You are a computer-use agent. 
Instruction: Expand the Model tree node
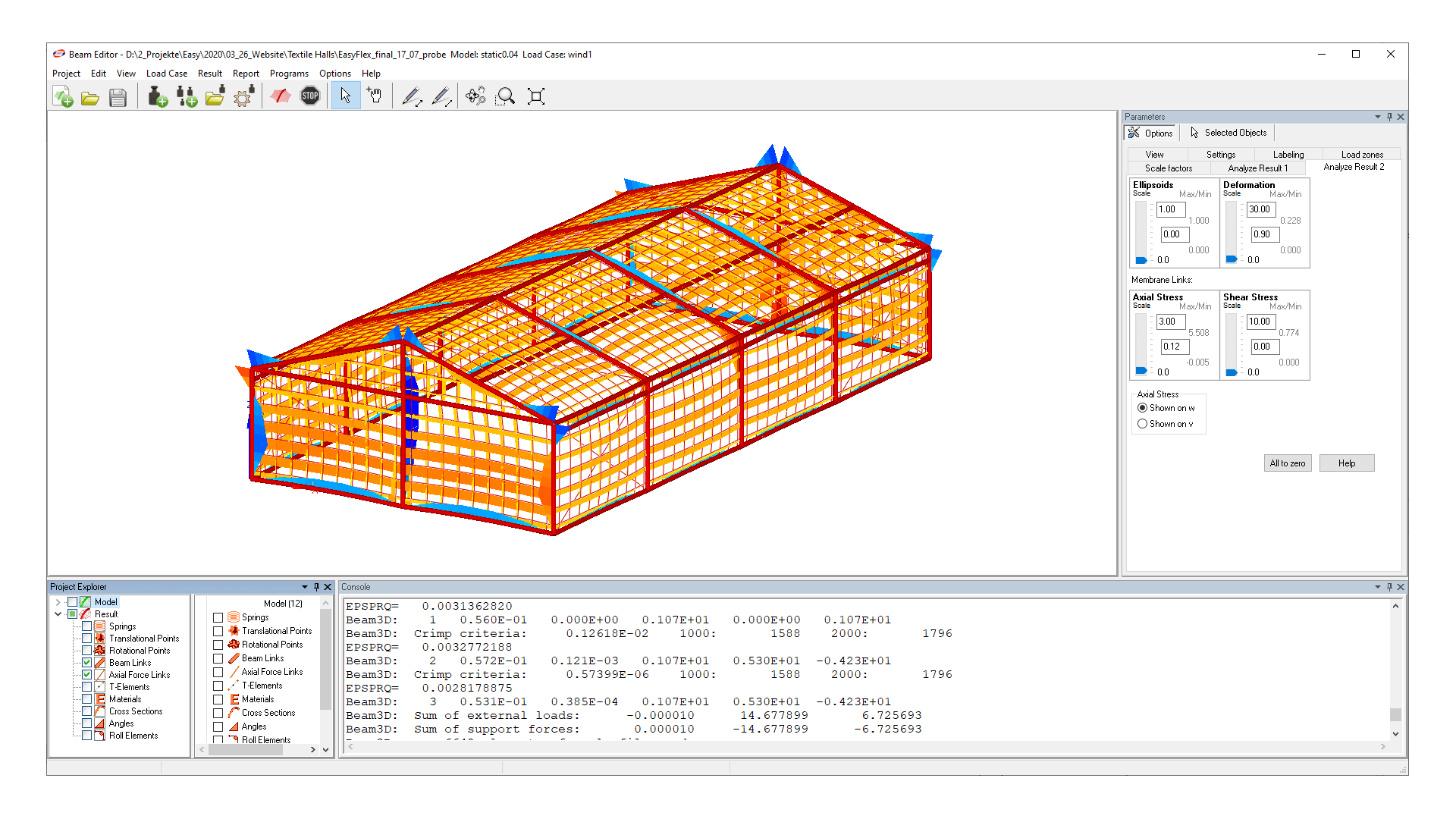[x=58, y=602]
